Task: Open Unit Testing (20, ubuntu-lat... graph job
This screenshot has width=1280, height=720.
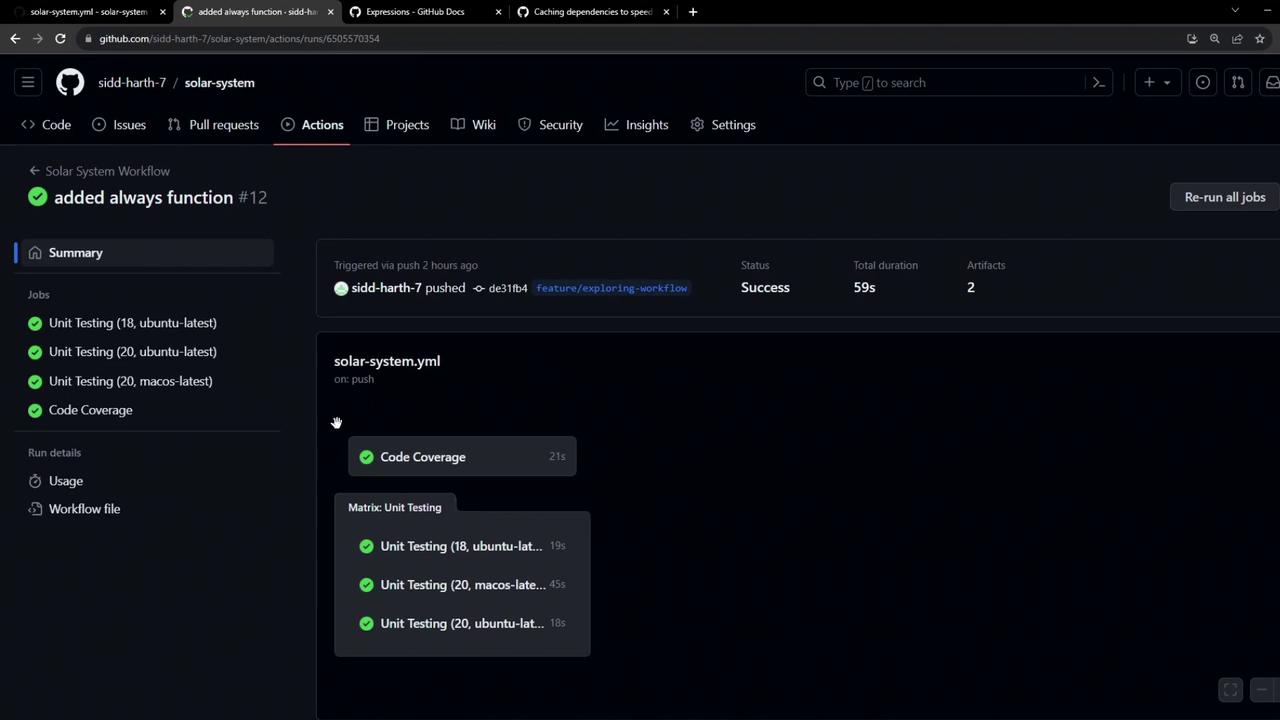Action: (462, 624)
